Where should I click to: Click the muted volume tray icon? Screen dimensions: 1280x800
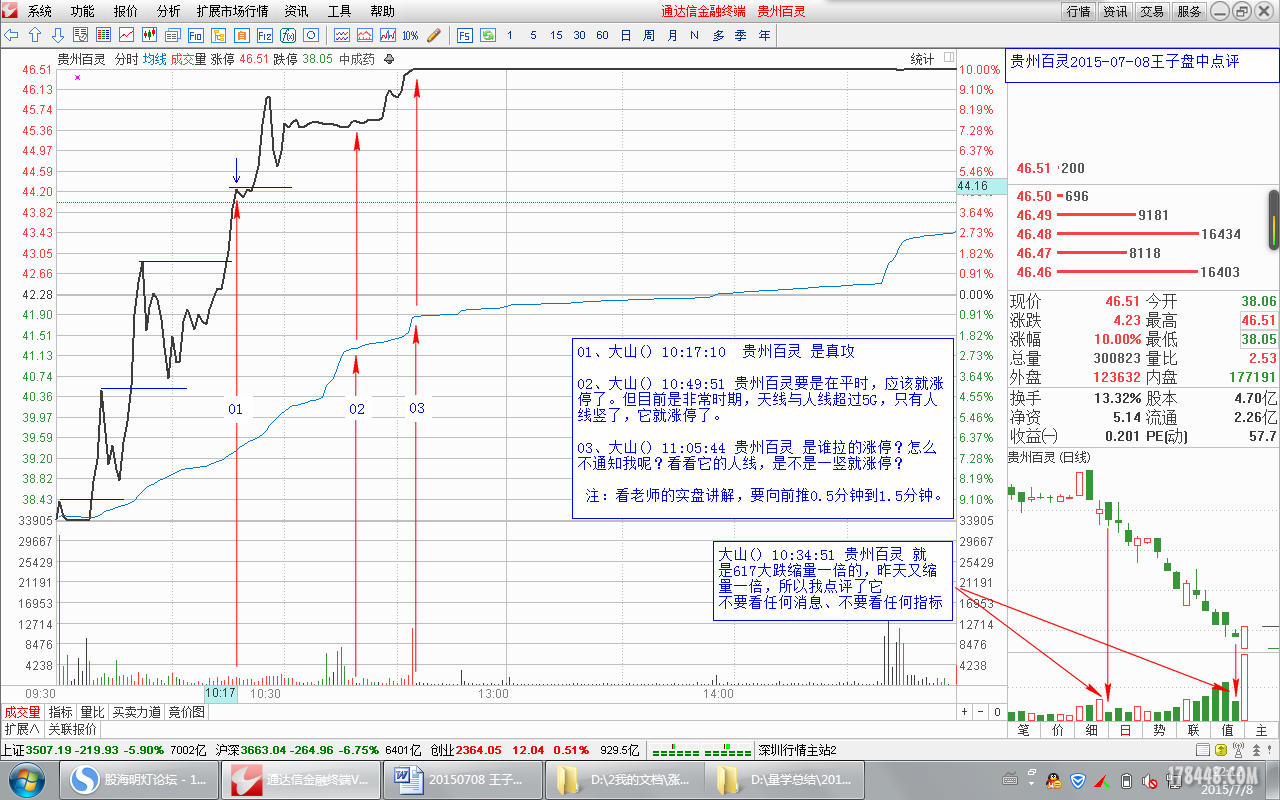tap(1149, 781)
